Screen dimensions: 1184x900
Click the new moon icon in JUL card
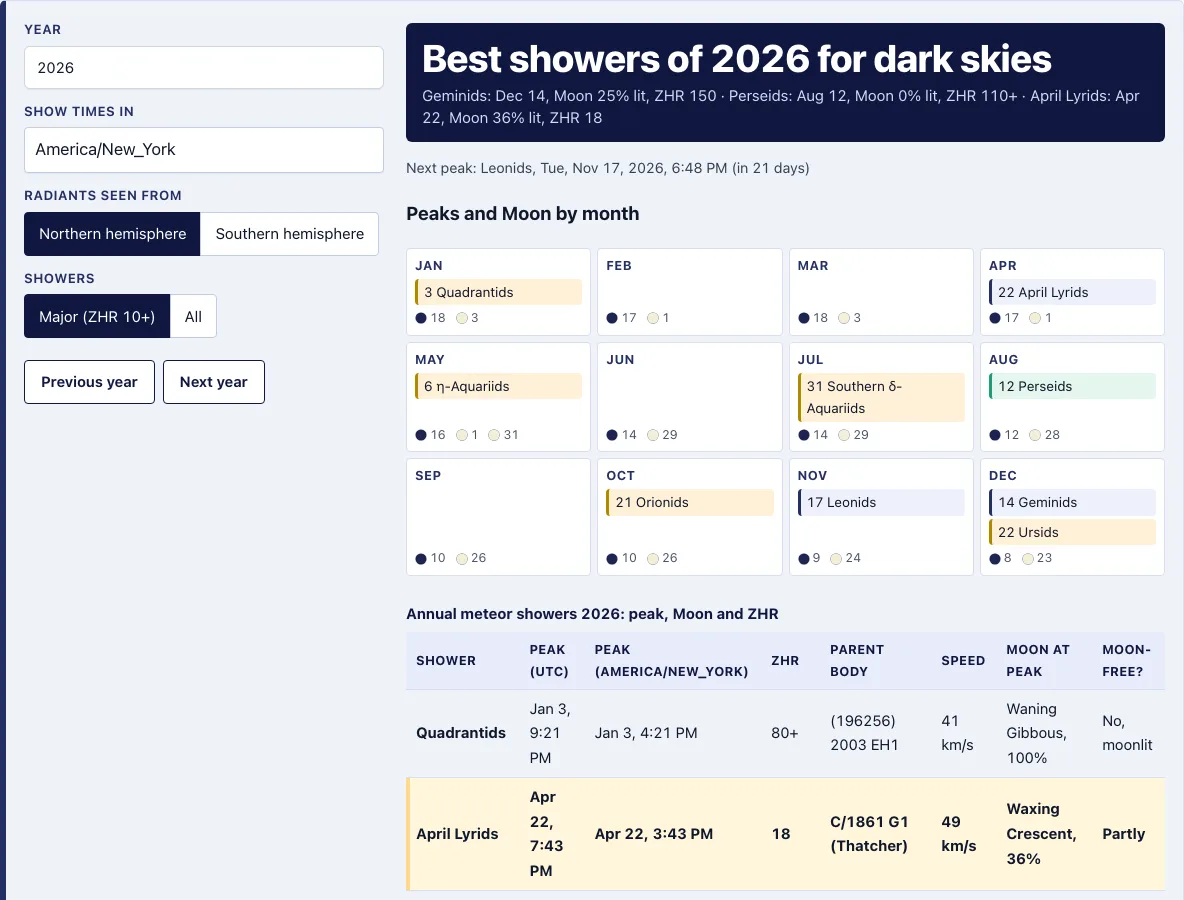click(x=804, y=435)
